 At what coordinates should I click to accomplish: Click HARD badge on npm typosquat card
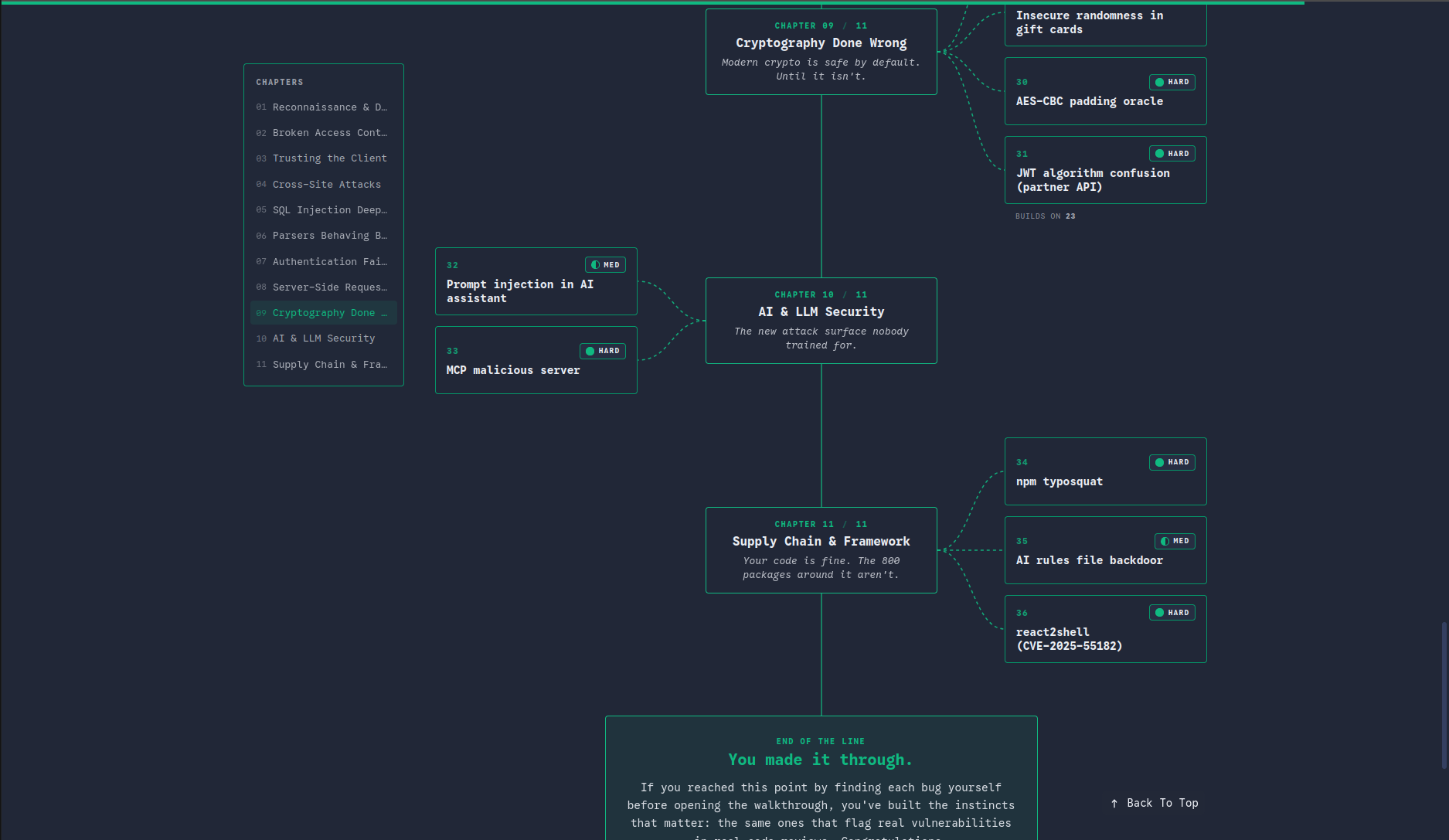pyautogui.click(x=1172, y=462)
